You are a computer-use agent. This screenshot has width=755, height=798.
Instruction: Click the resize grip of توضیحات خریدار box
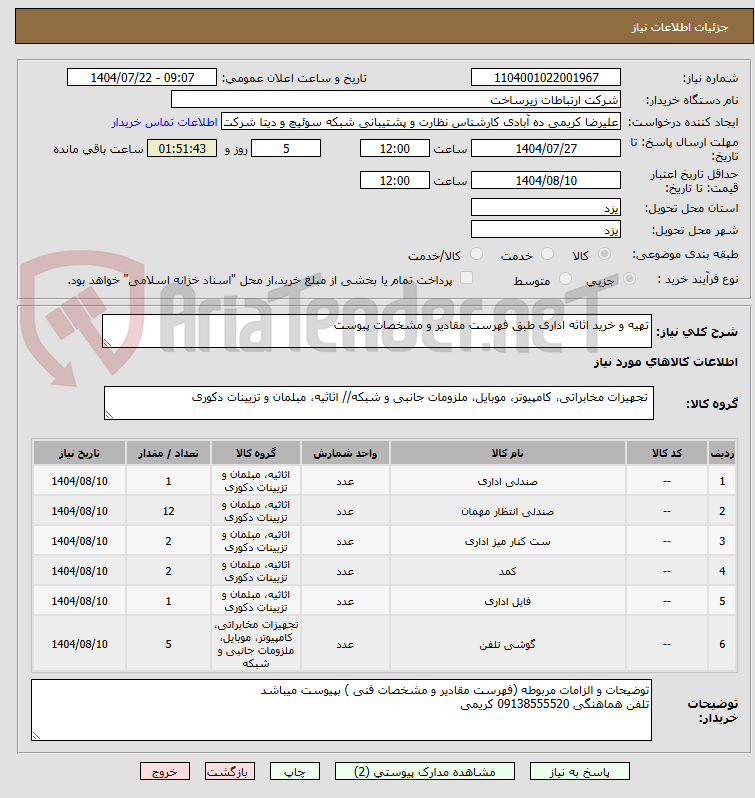click(36, 735)
